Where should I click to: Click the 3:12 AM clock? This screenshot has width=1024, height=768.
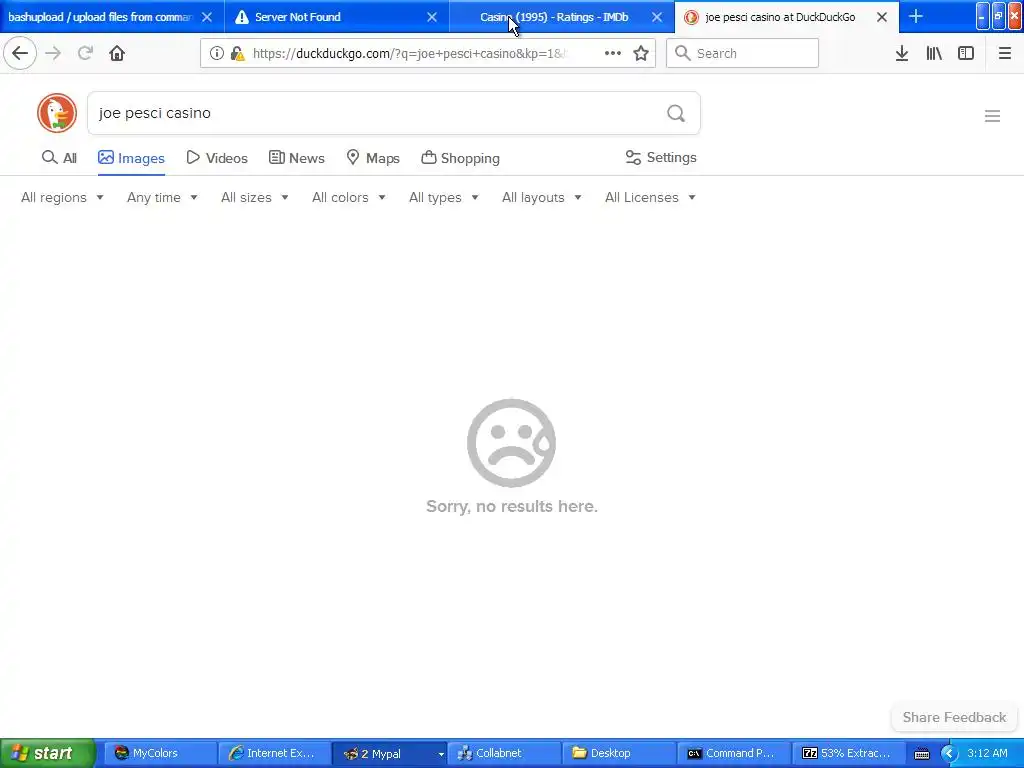coord(987,753)
